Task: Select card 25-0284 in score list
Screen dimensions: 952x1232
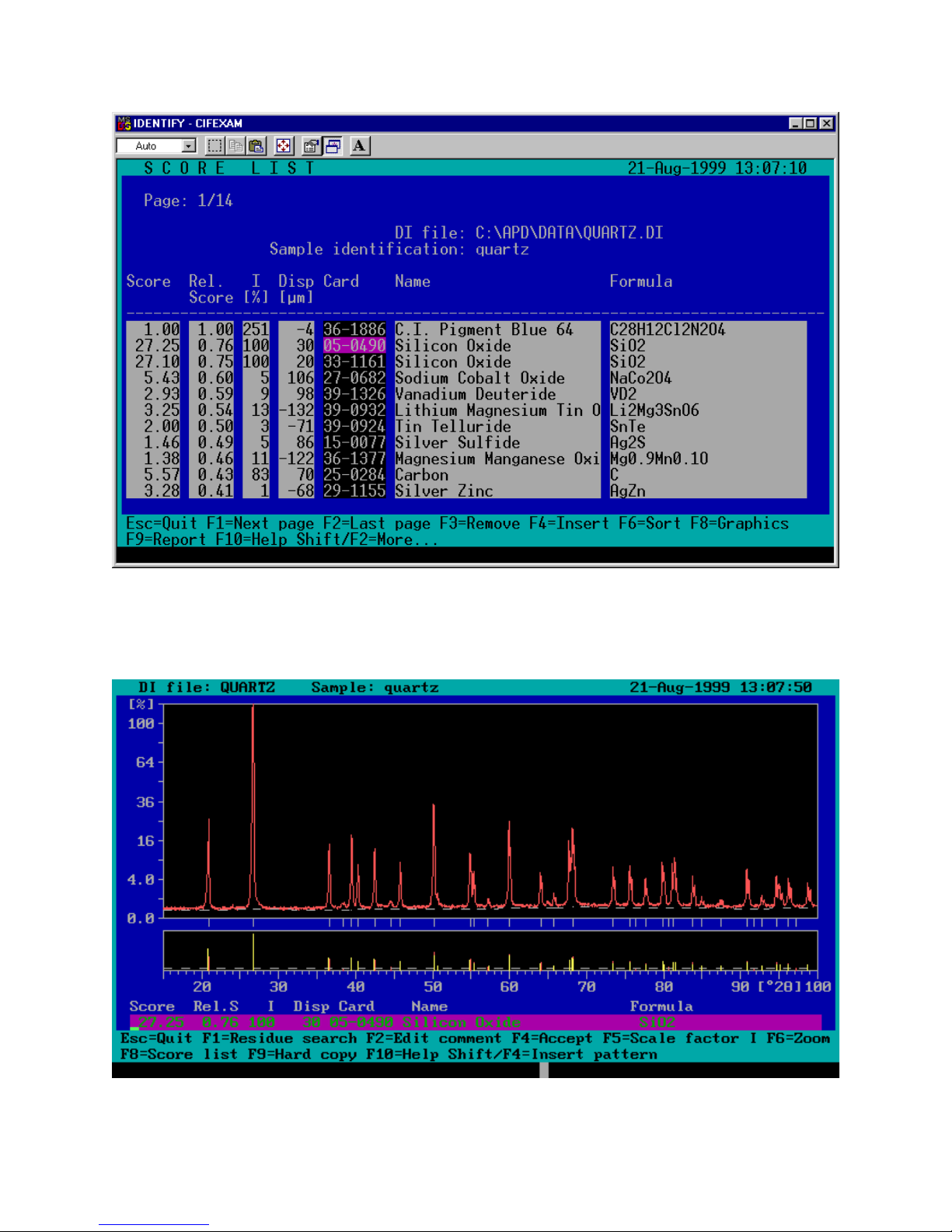Action: (x=354, y=475)
